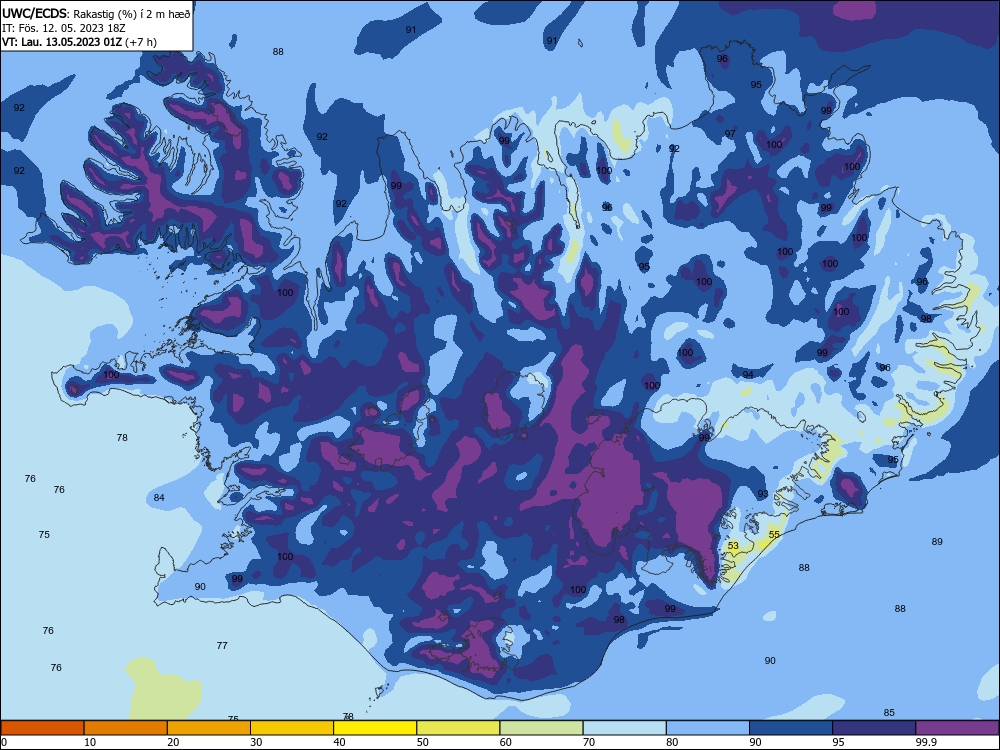
Task: Pick the purple above-99.9 legend swatch
Action: point(957,728)
